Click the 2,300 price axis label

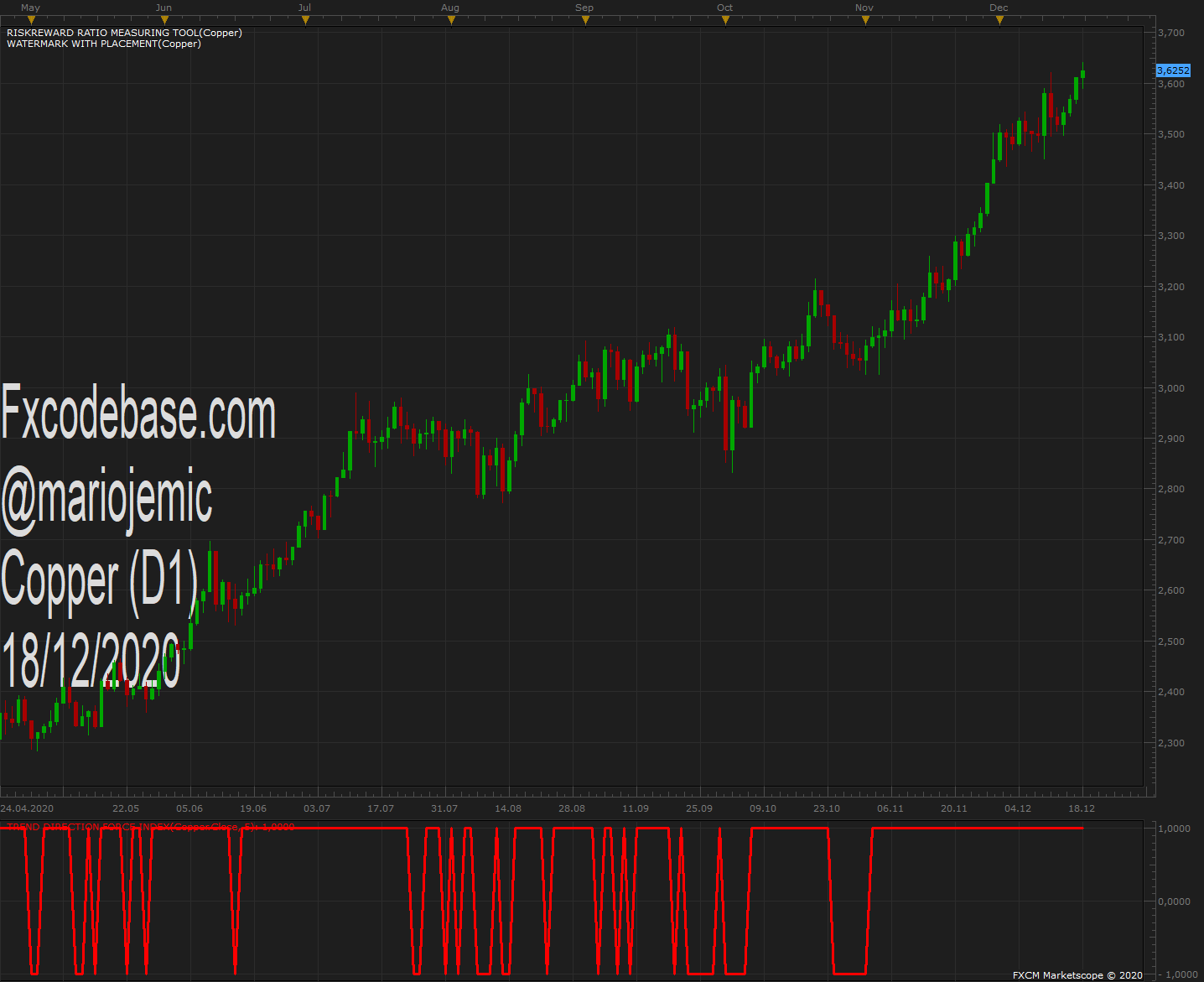click(x=1171, y=743)
